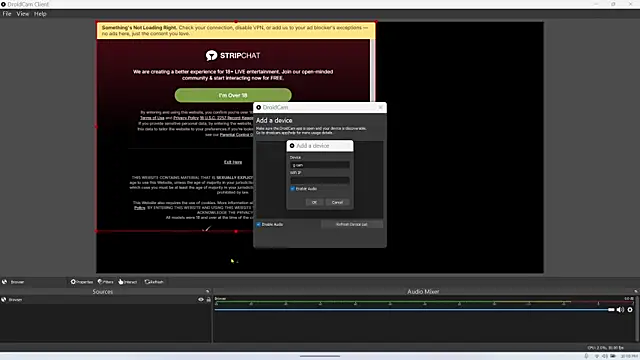640x360 pixels.
Task: Mute the Browser audio speaker icon
Action: click(x=620, y=310)
